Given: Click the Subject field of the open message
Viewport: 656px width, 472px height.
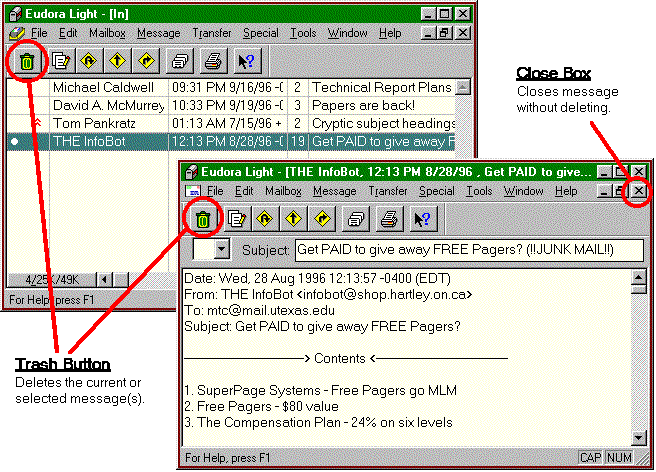Looking at the screenshot, I should [469, 250].
